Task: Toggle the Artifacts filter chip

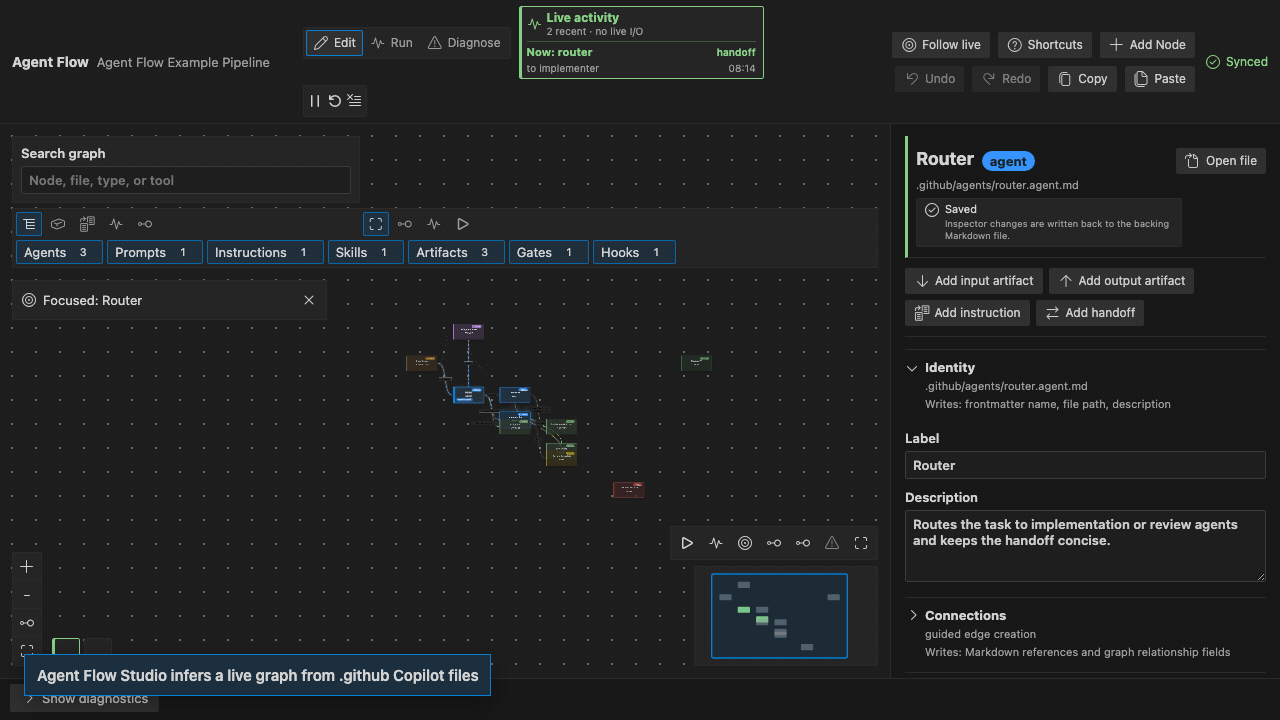Action: (x=456, y=252)
